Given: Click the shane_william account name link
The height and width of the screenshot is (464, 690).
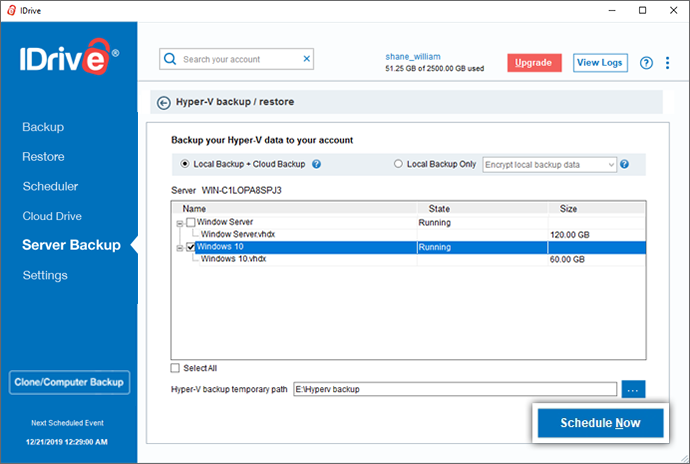Looking at the screenshot, I should [413, 56].
